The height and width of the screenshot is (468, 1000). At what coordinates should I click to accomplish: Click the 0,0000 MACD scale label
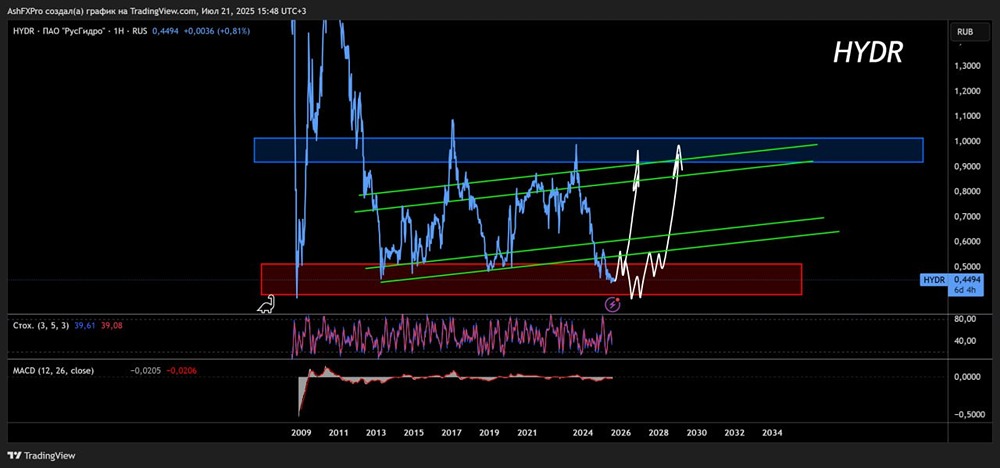point(967,377)
